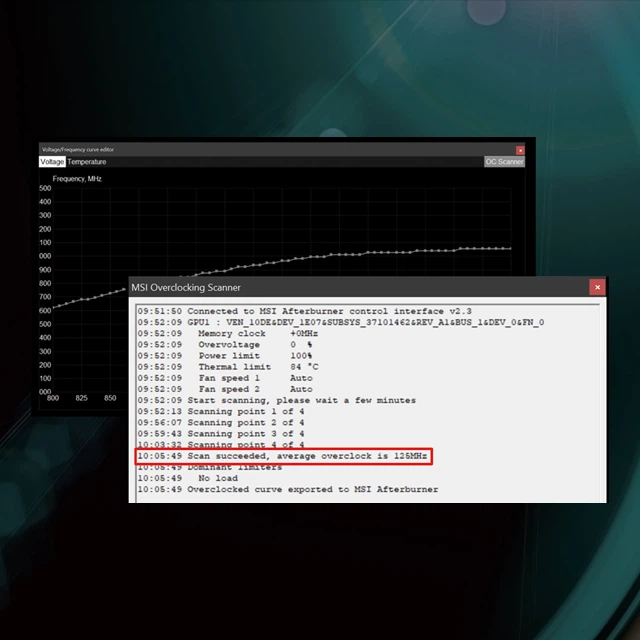The width and height of the screenshot is (640, 640).
Task: Launch the OC Scanner button
Action: coord(504,162)
